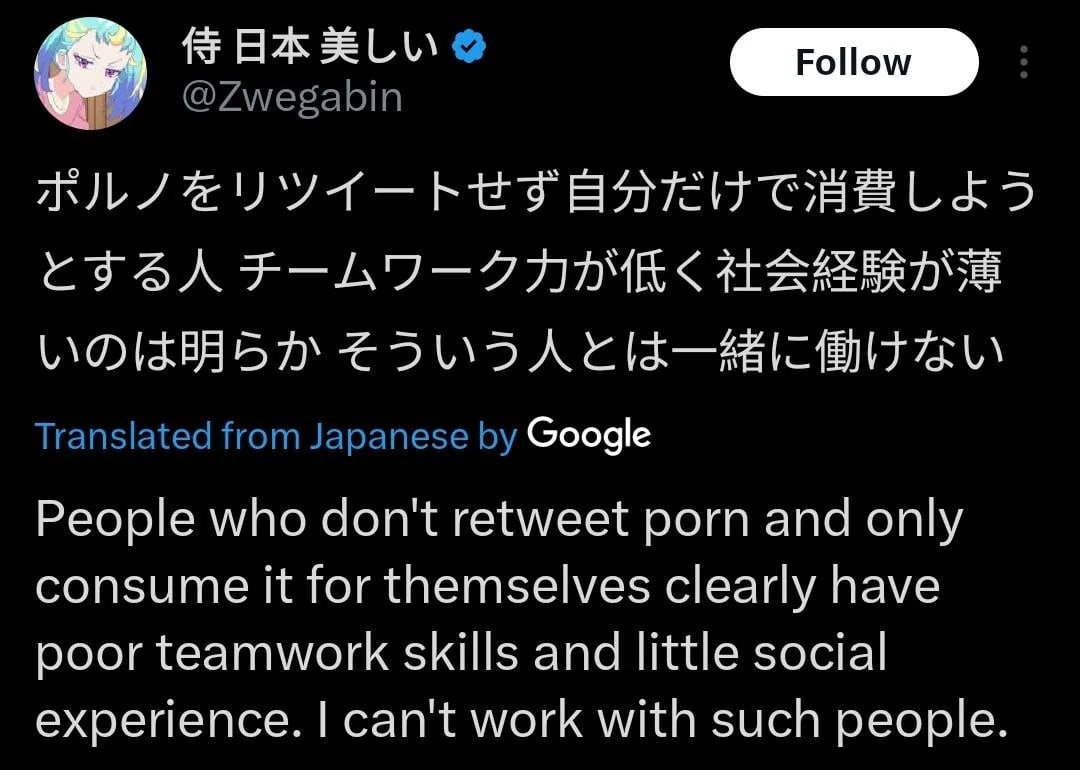
Task: Click the Japanese line starting with とする人
Action: click(x=518, y=273)
